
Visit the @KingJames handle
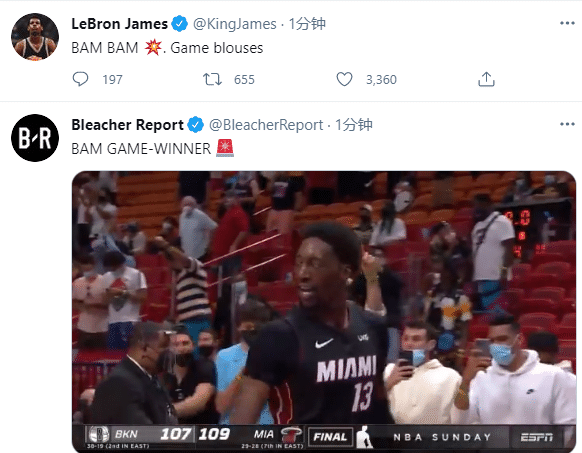[235, 24]
